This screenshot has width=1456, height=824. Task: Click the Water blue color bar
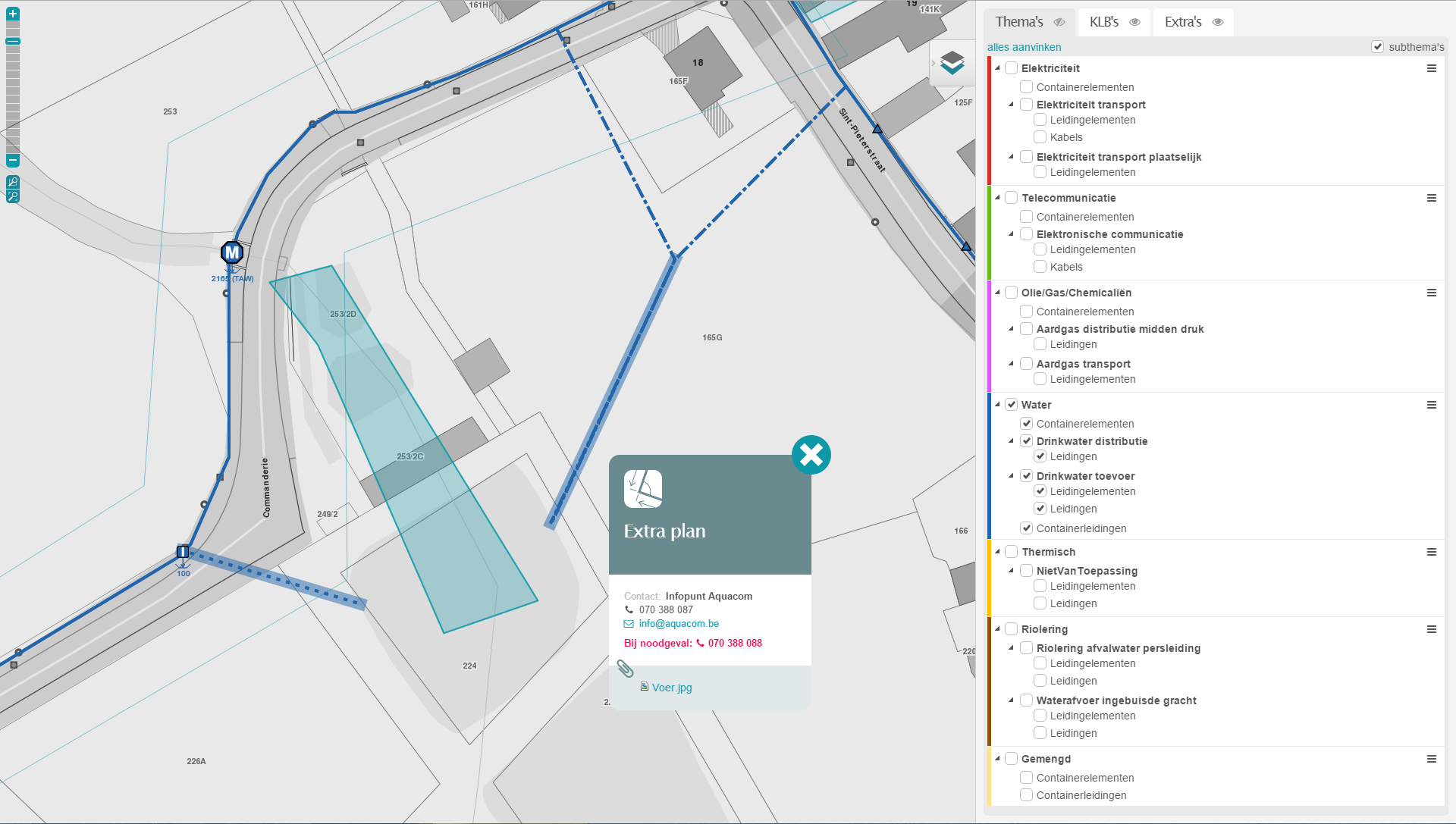pyautogui.click(x=989, y=465)
